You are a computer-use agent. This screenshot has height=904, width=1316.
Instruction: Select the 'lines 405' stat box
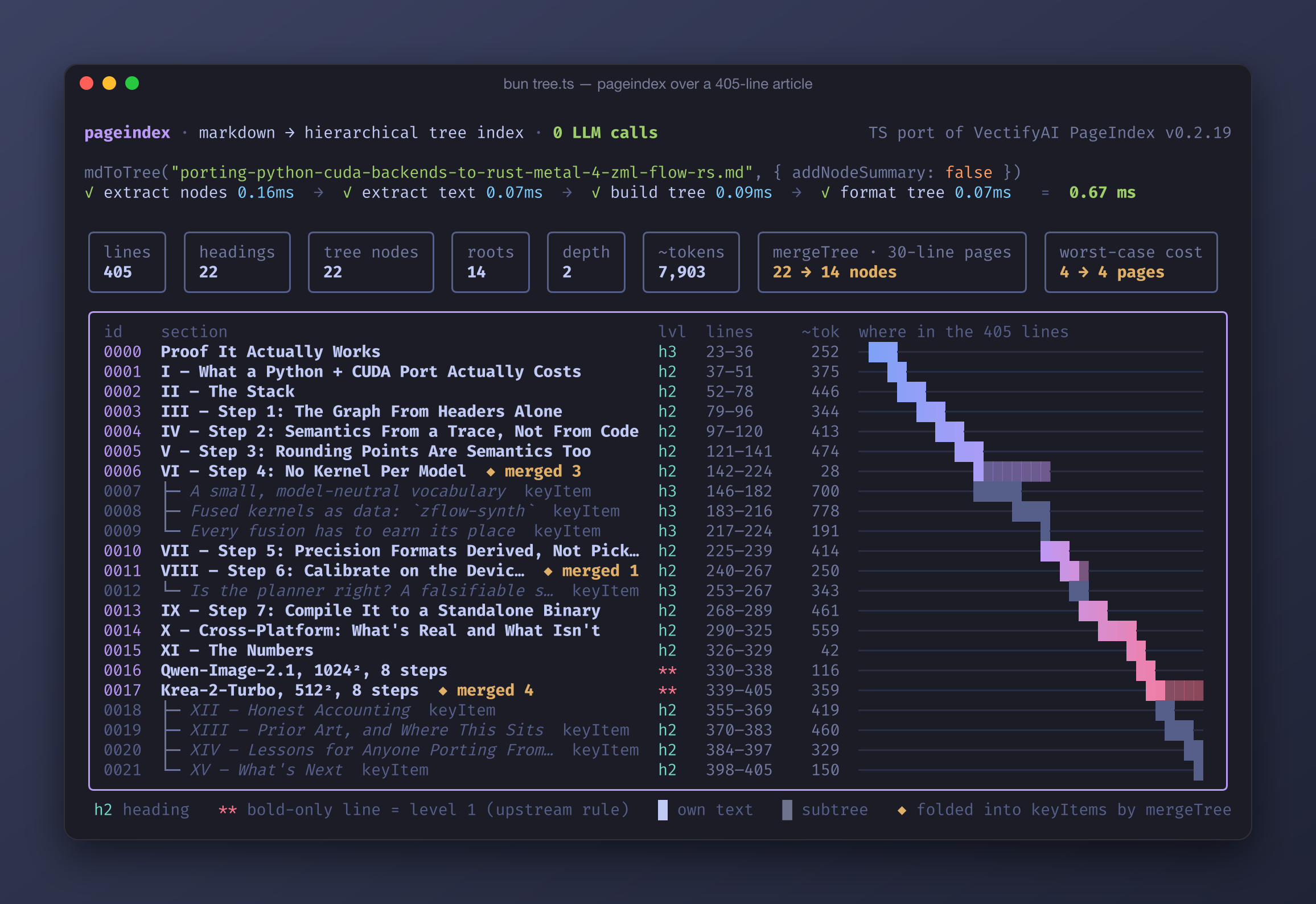127,262
